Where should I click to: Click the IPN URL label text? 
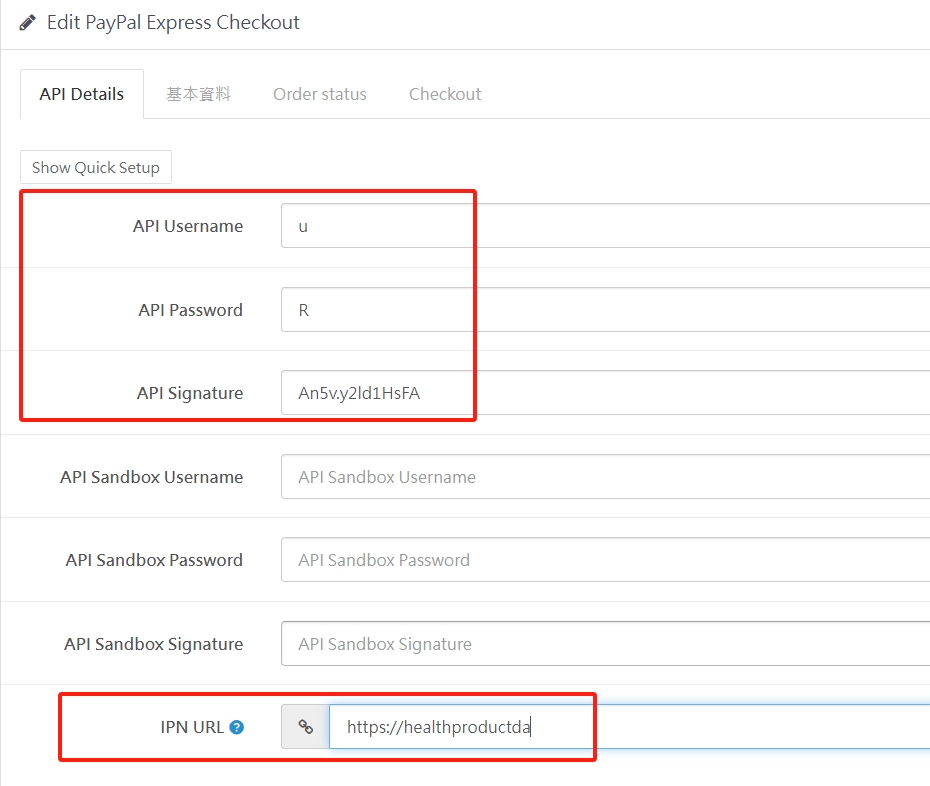(x=192, y=727)
